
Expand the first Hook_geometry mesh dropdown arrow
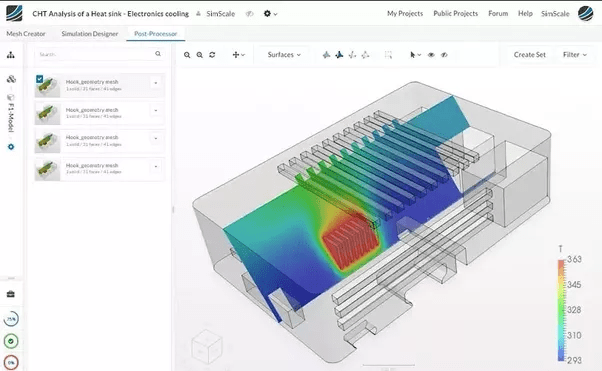(x=156, y=83)
